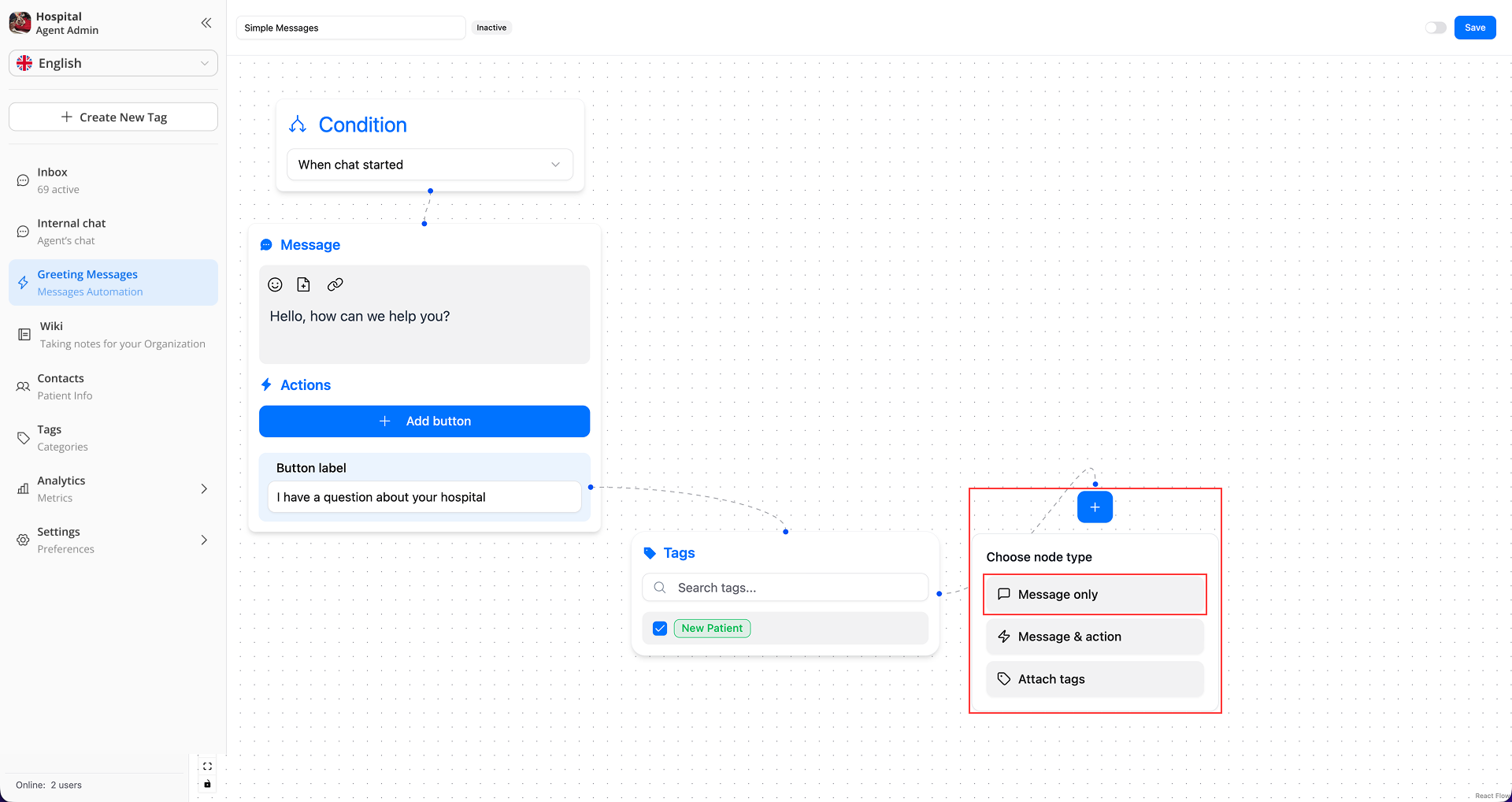The image size is (1512, 802).
Task: Choose the Attach tags node type
Action: point(1095,679)
